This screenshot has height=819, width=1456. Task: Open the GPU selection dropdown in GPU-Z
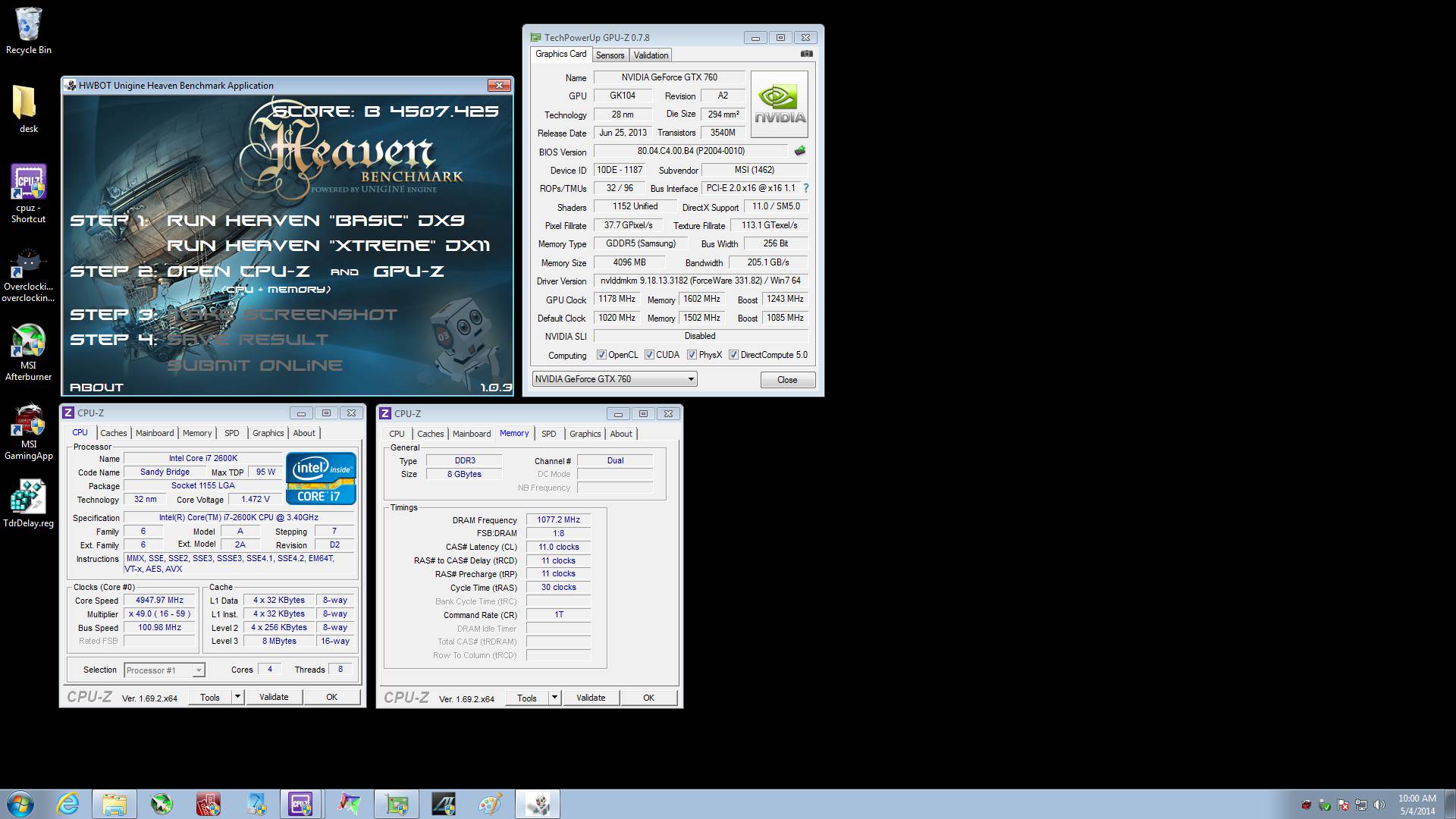pos(615,379)
